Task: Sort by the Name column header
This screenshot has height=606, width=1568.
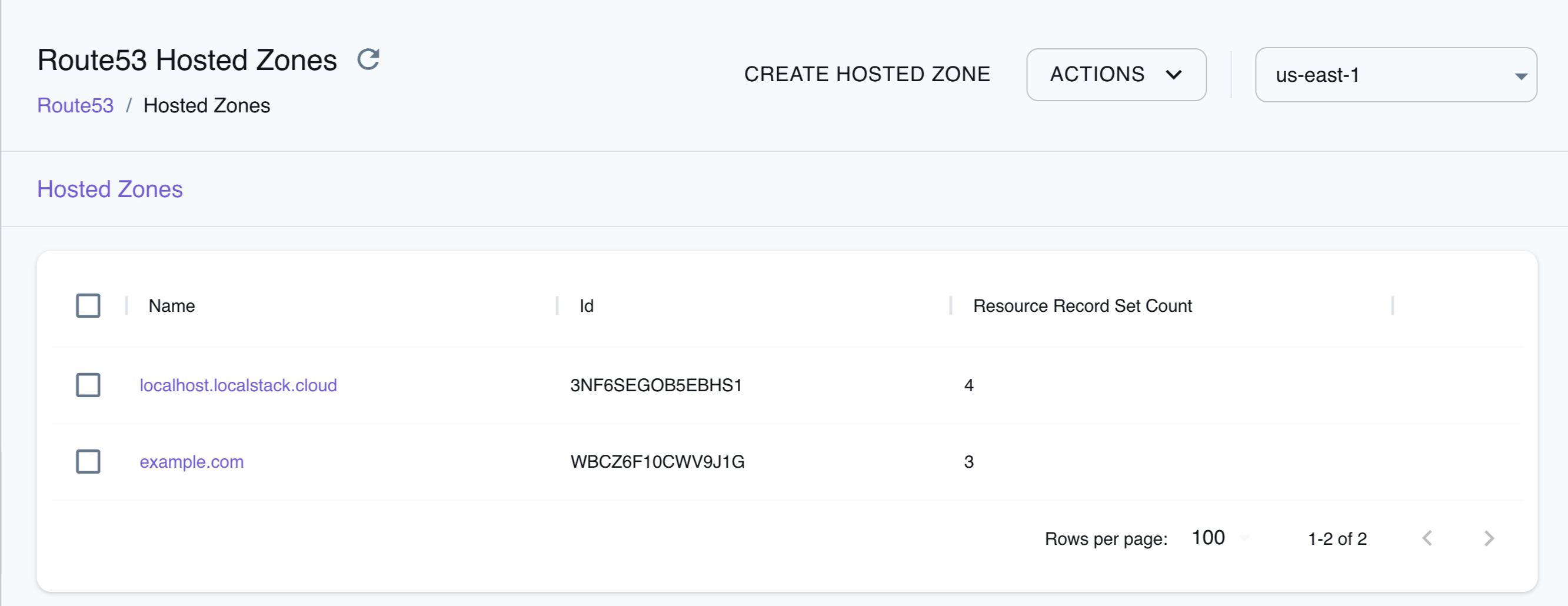Action: click(172, 305)
